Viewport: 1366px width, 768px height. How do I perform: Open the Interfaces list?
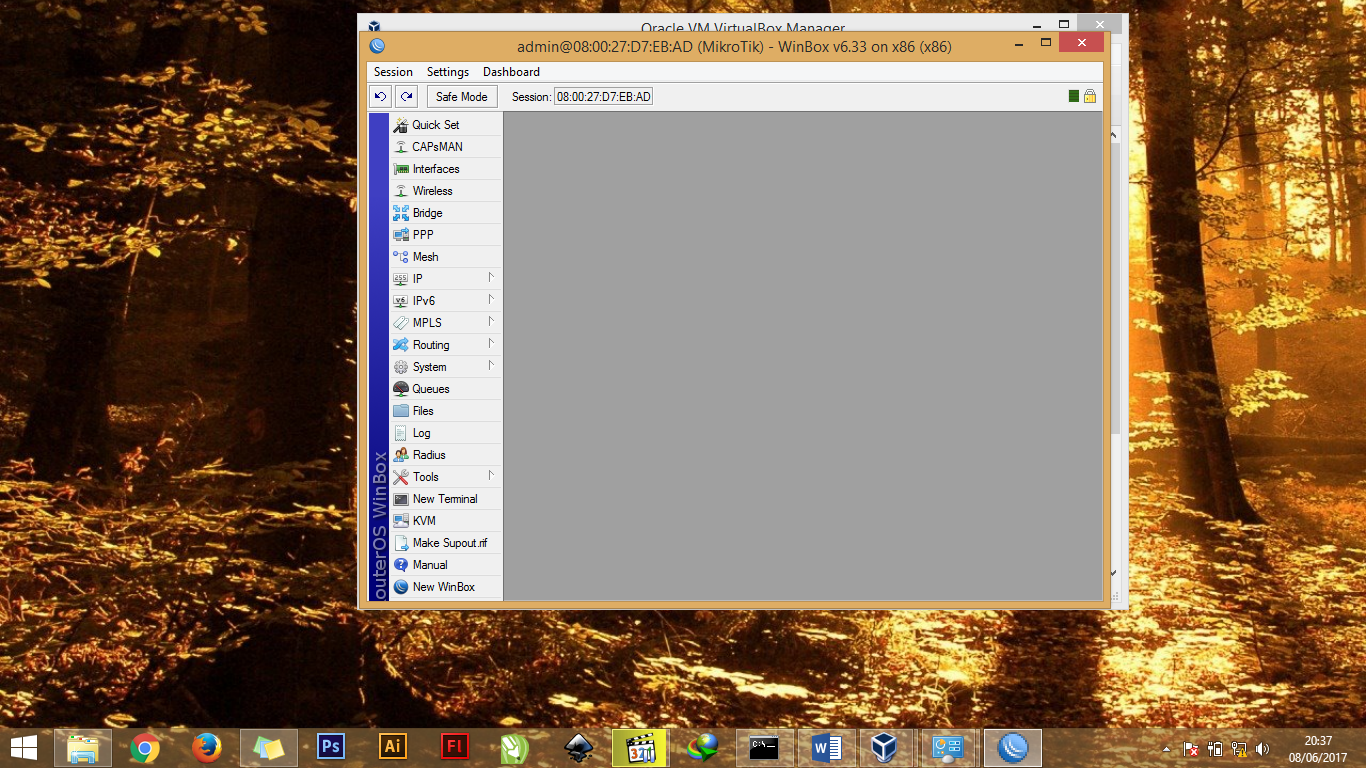click(x=445, y=169)
